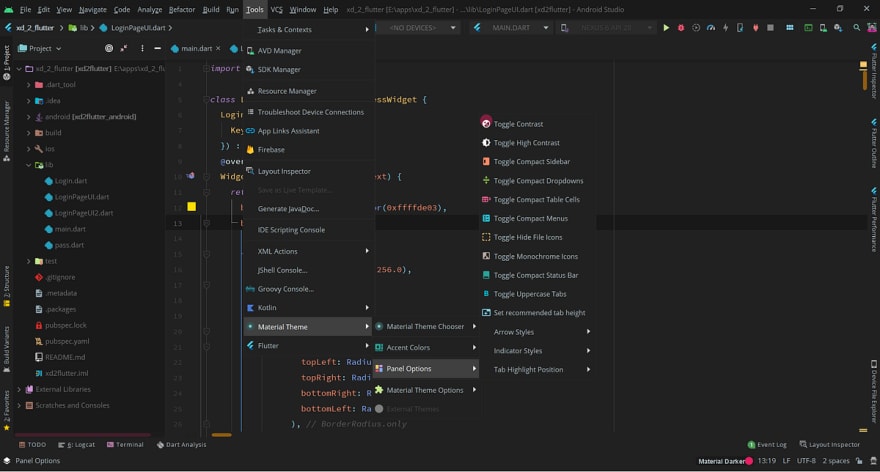Open the Project view dropdown
The width and height of the screenshot is (880, 472).
coord(40,49)
